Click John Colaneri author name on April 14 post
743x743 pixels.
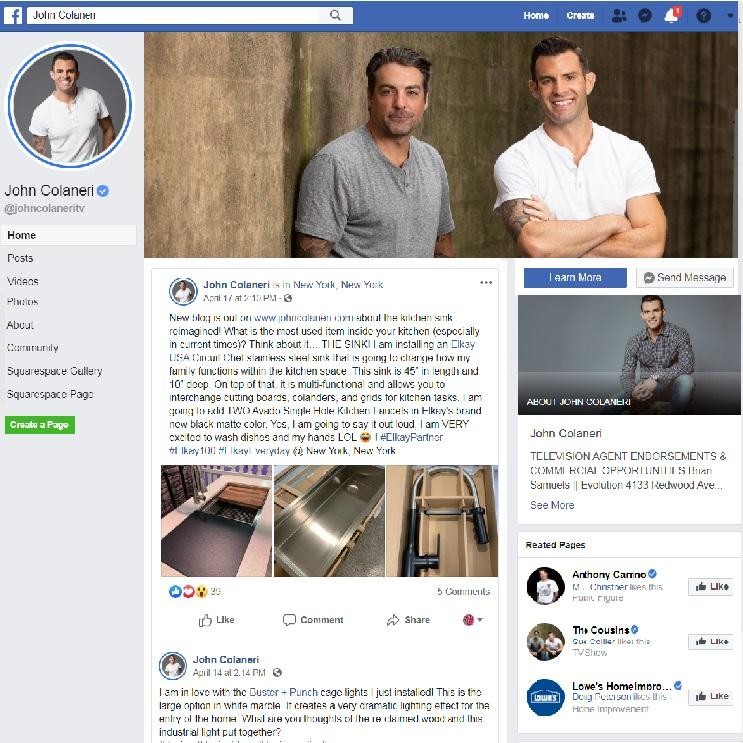pos(226,659)
